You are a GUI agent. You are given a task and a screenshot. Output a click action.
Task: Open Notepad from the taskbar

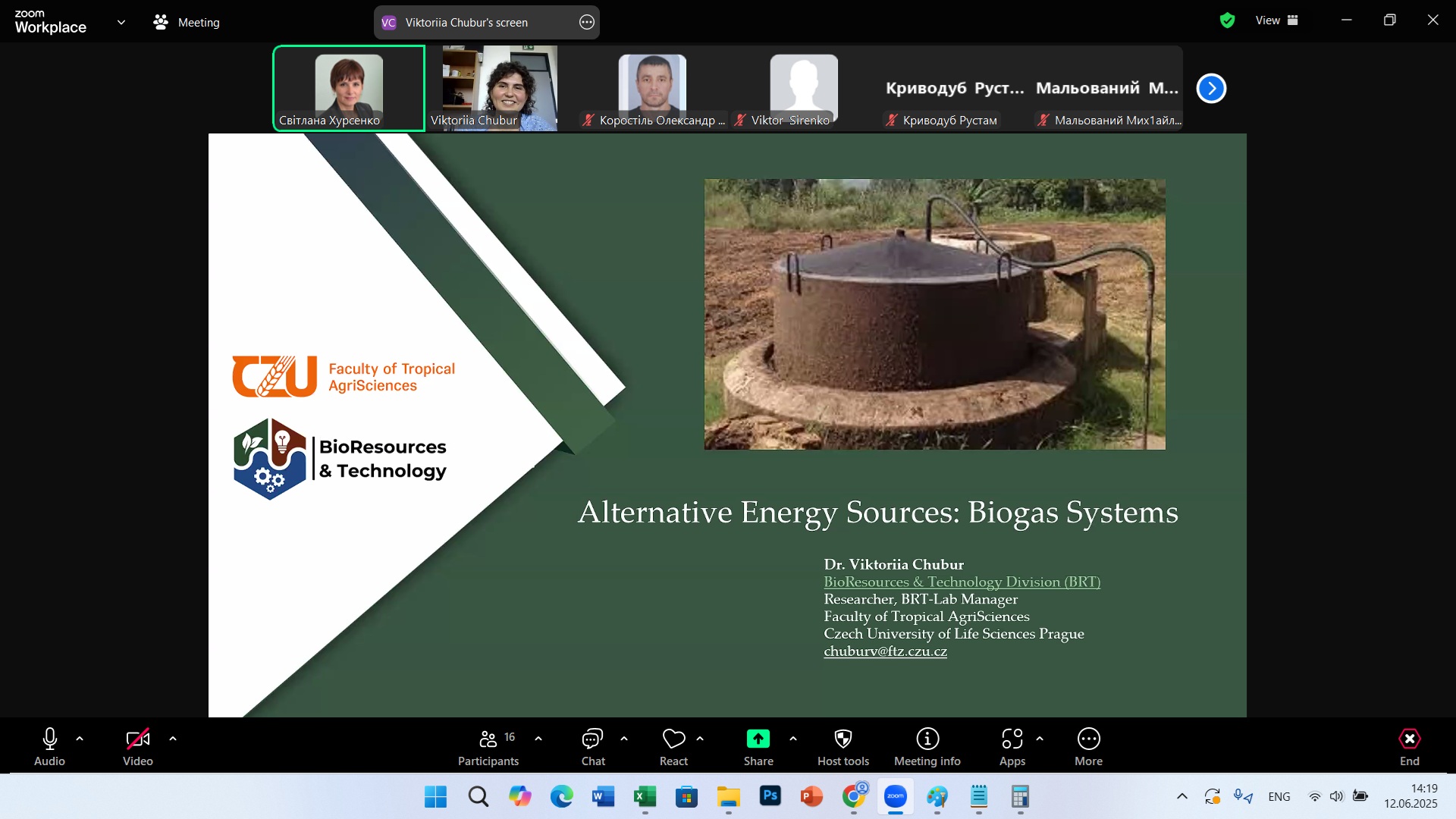coord(979,797)
